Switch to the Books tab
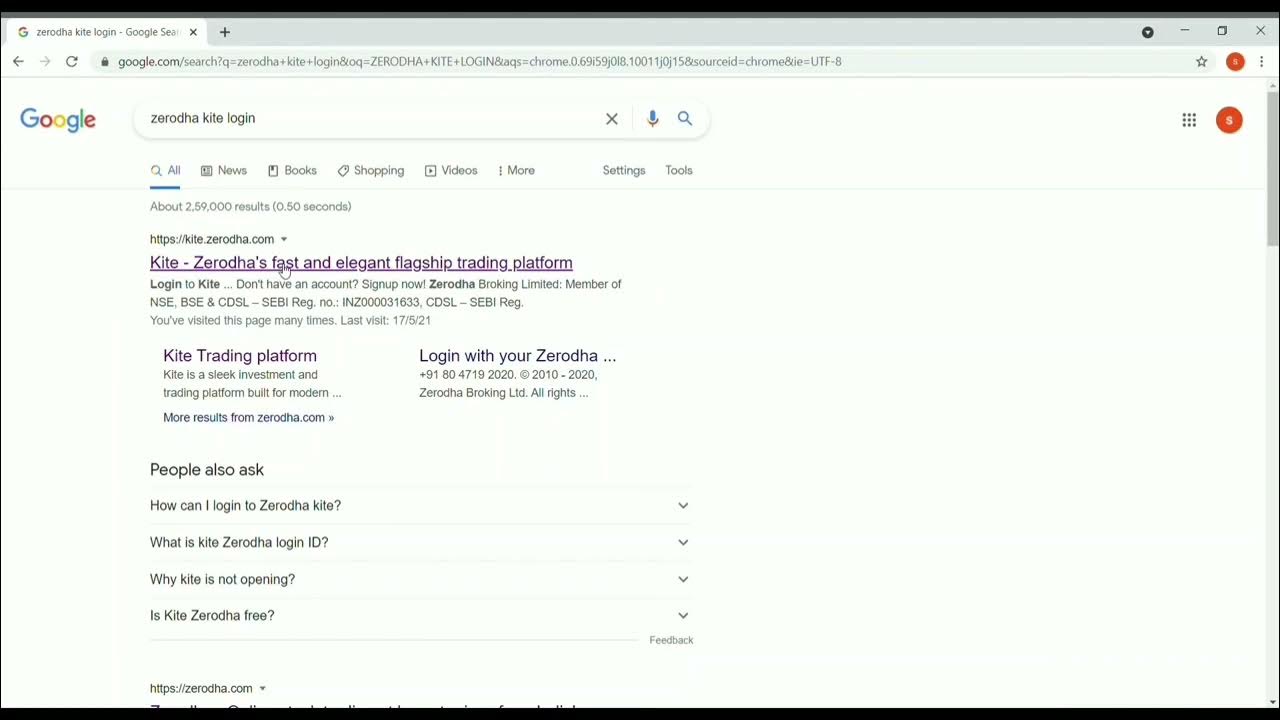The image size is (1280, 720). click(x=292, y=171)
